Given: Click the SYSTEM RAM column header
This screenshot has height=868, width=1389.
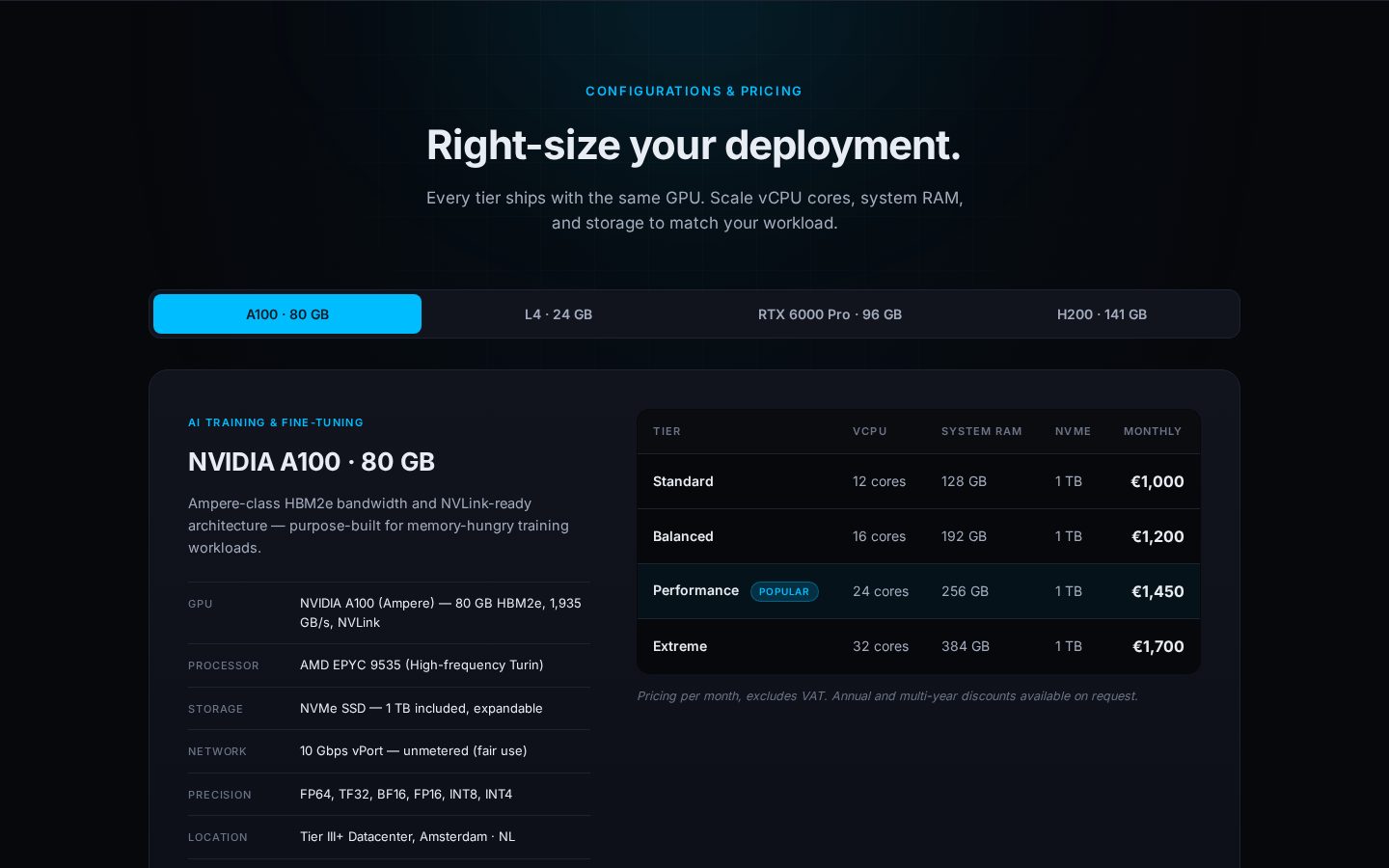Looking at the screenshot, I should (981, 431).
